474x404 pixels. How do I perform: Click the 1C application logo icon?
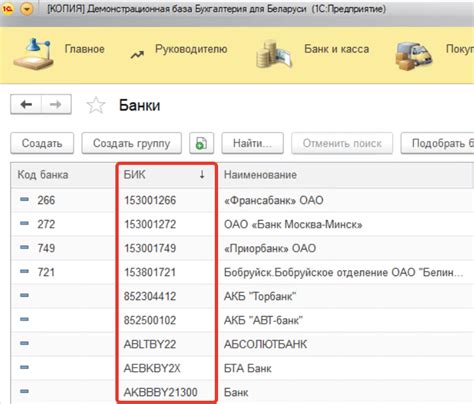coord(7,9)
